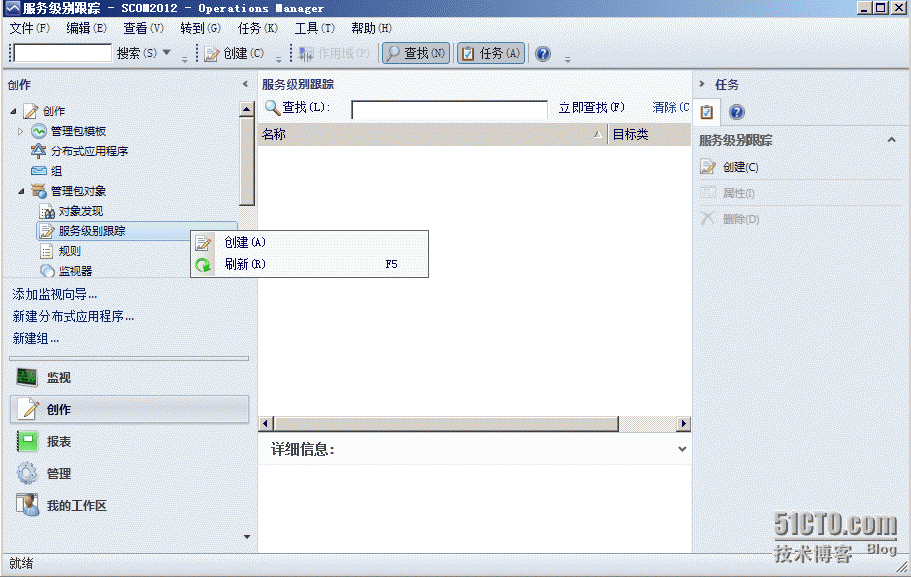Select the help tab icon in tasks pane
This screenshot has width=911, height=577.
click(x=737, y=112)
